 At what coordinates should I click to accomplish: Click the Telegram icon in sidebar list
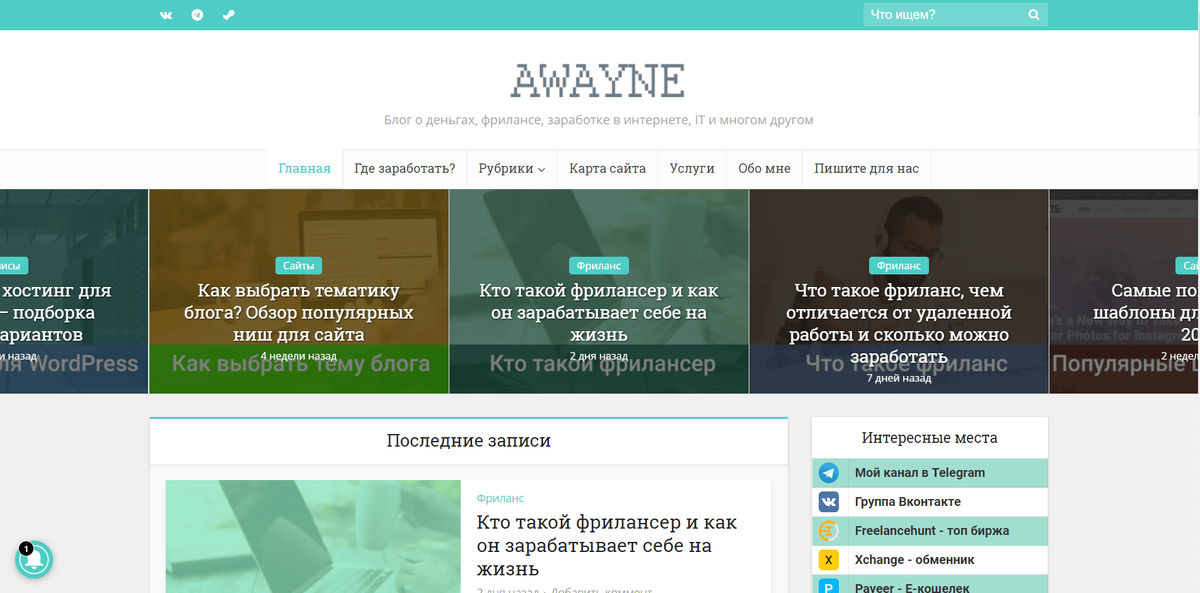pos(829,473)
